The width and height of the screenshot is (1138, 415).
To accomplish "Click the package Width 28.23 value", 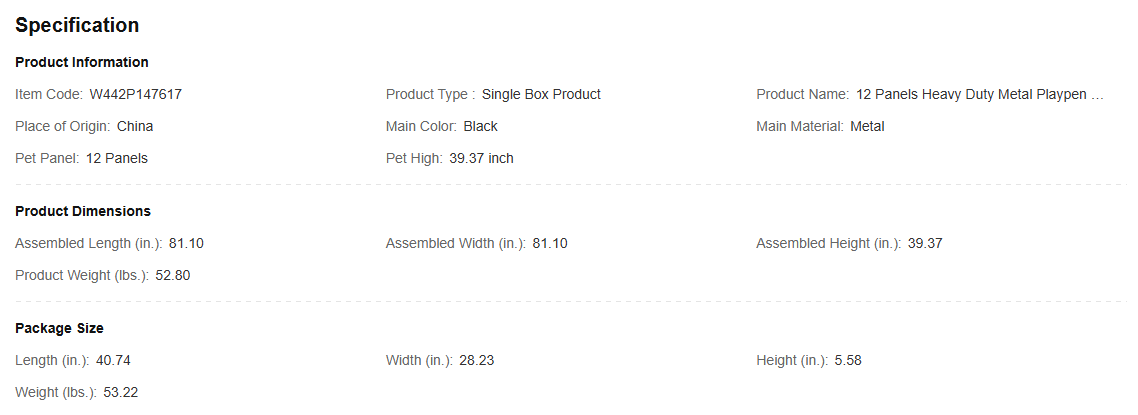I will (x=477, y=361).
